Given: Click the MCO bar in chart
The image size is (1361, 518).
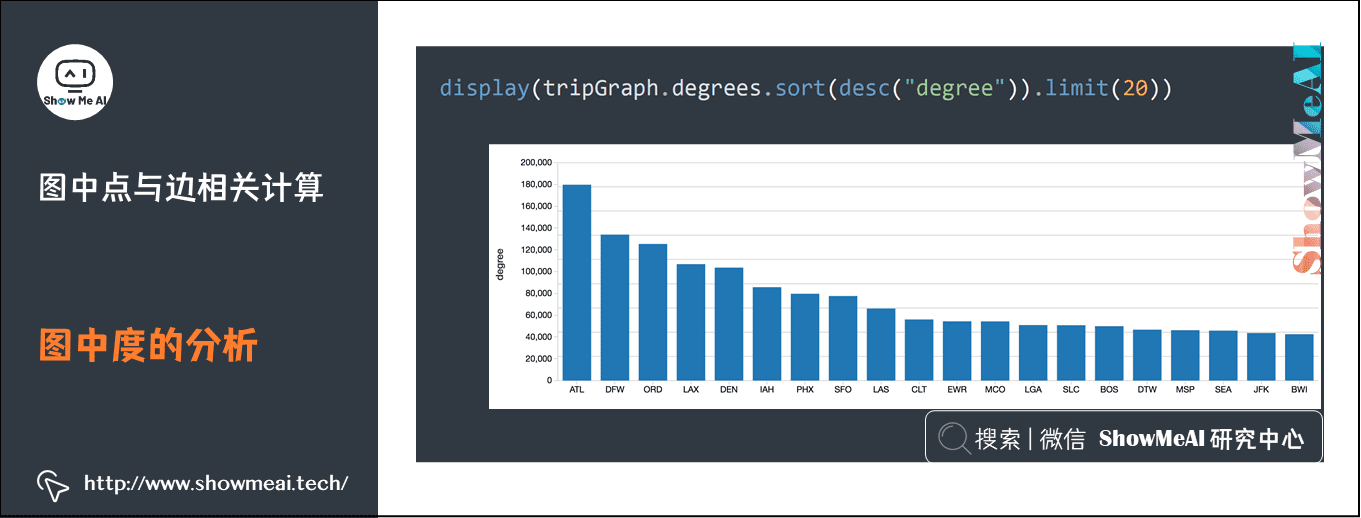Looking at the screenshot, I should 995,351.
